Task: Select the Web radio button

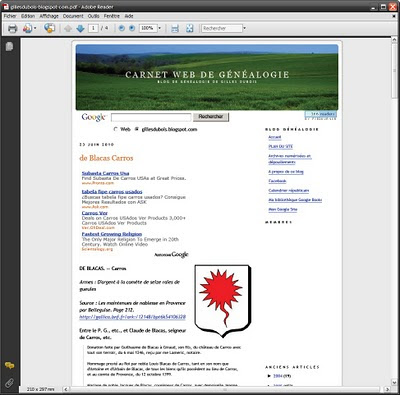Action: [115, 129]
